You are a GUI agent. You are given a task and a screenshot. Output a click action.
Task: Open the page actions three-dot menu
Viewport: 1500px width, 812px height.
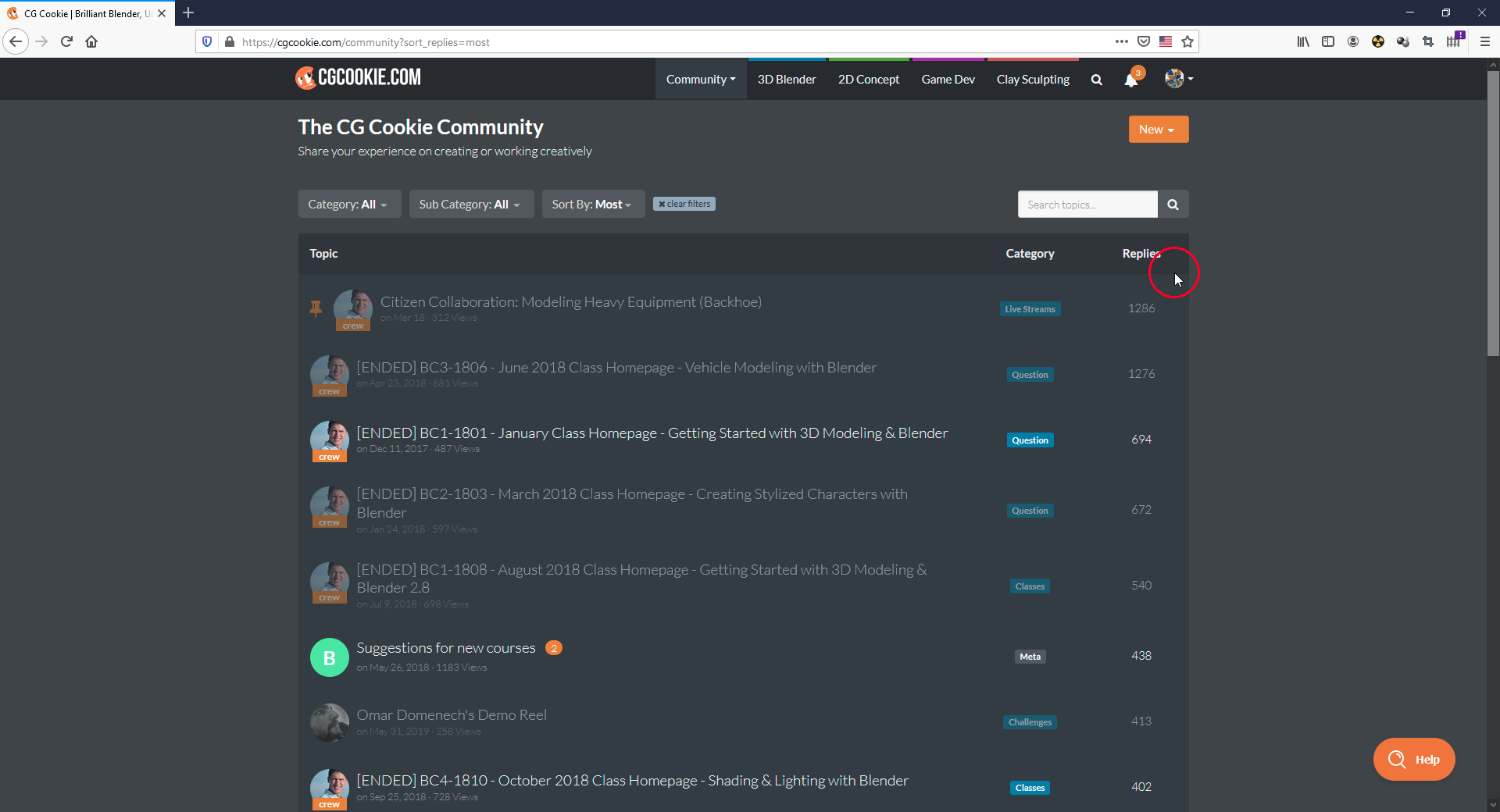1121,41
